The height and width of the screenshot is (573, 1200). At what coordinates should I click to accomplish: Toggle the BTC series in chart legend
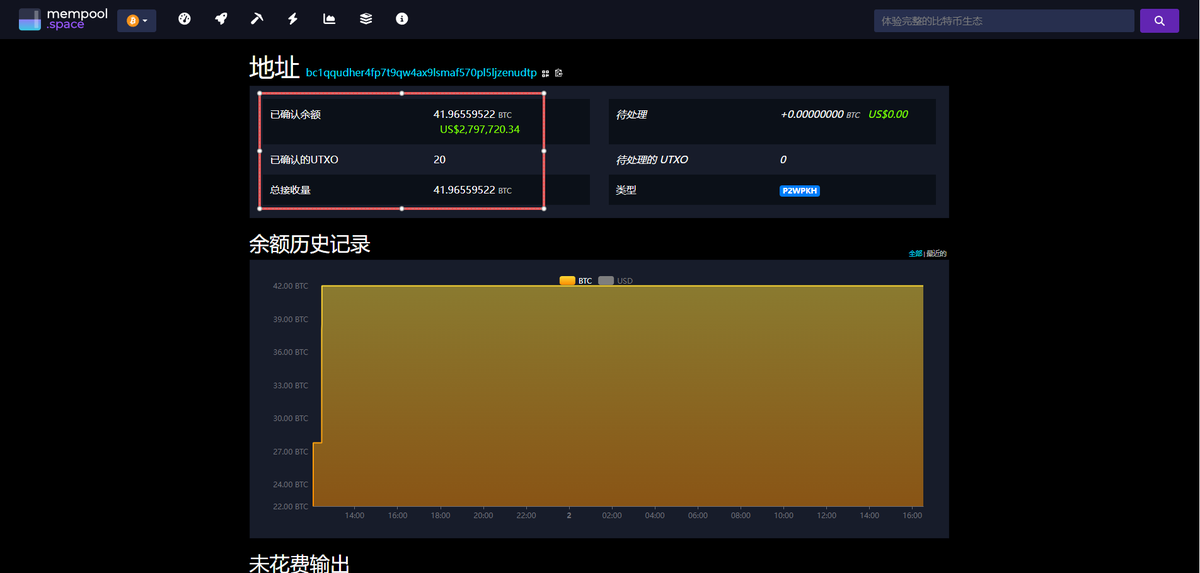pyautogui.click(x=576, y=281)
